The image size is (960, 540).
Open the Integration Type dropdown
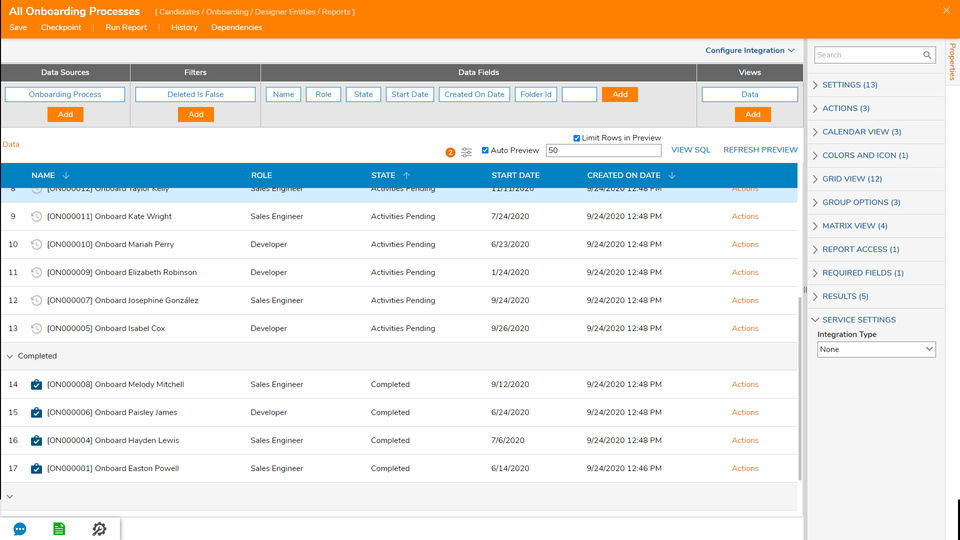[876, 349]
